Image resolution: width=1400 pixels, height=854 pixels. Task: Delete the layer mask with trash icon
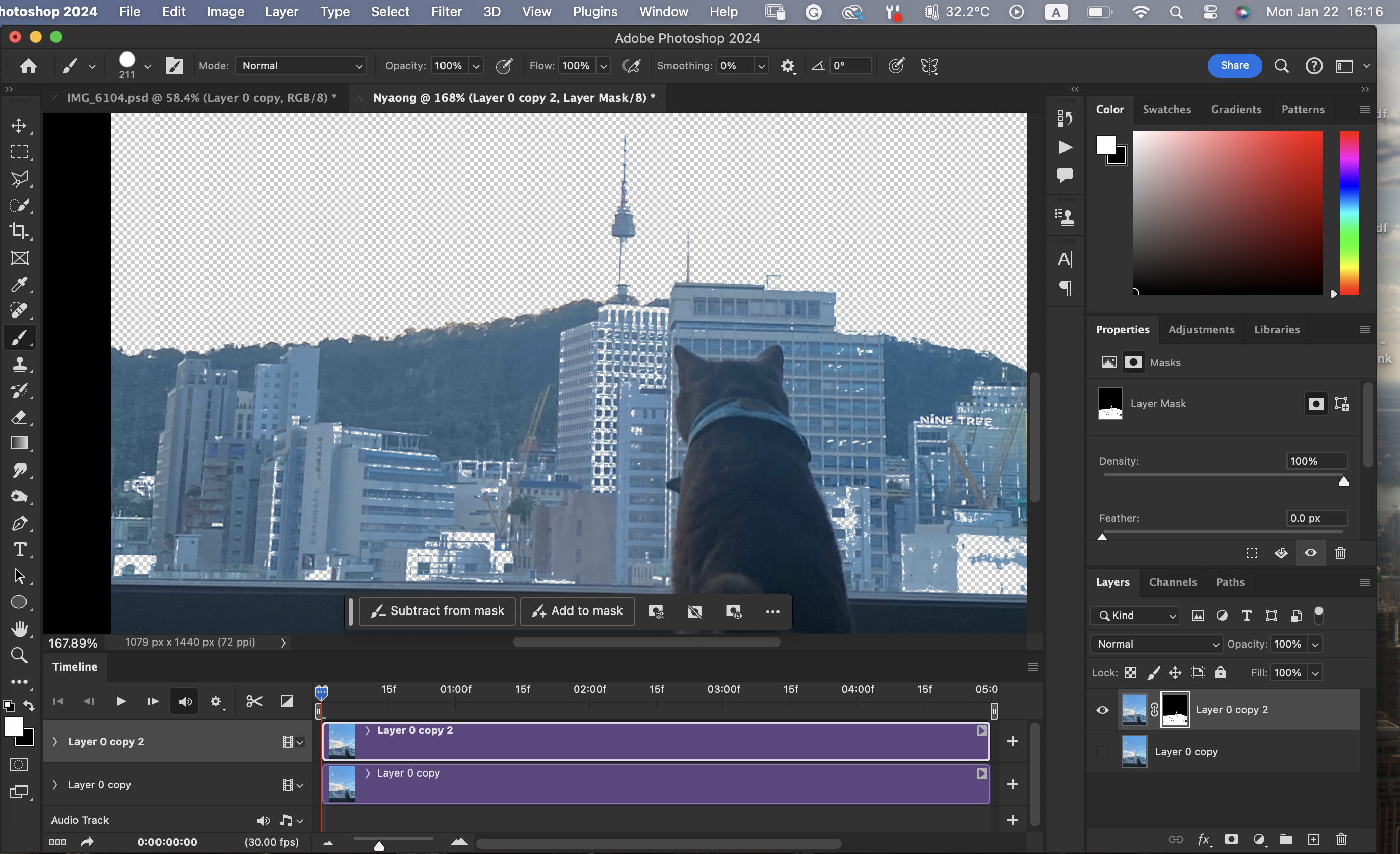coord(1340,553)
